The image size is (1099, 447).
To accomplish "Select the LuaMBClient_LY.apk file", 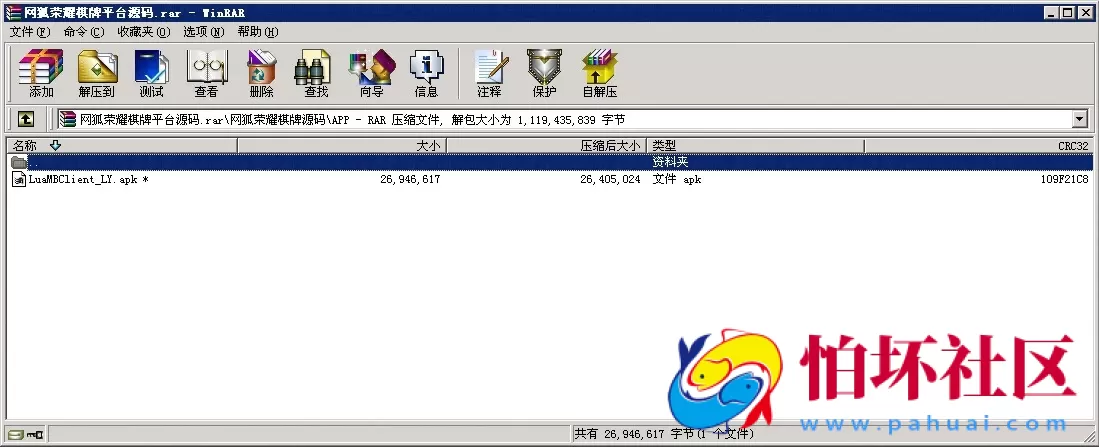I will click(82, 180).
